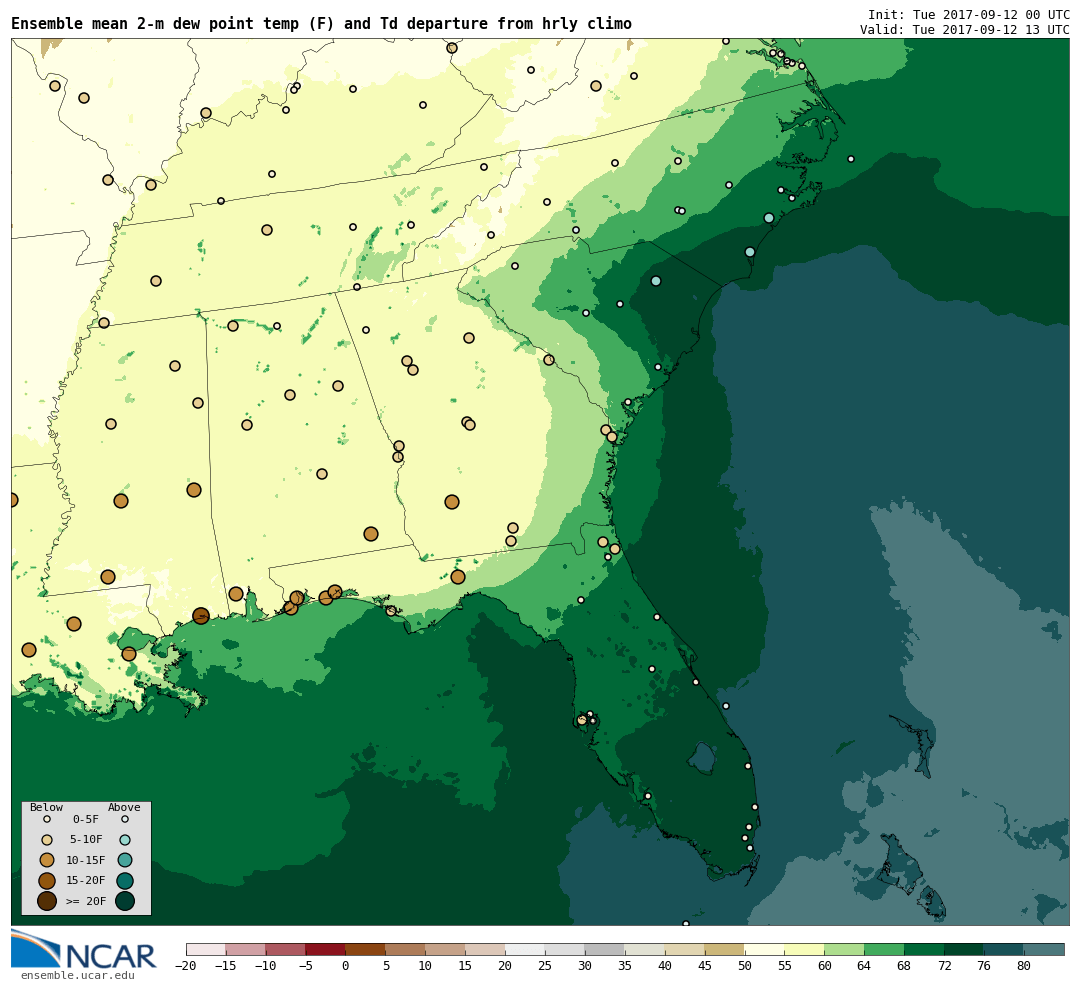Choose the colorbar segment between 35 and 40

pyautogui.click(x=645, y=950)
